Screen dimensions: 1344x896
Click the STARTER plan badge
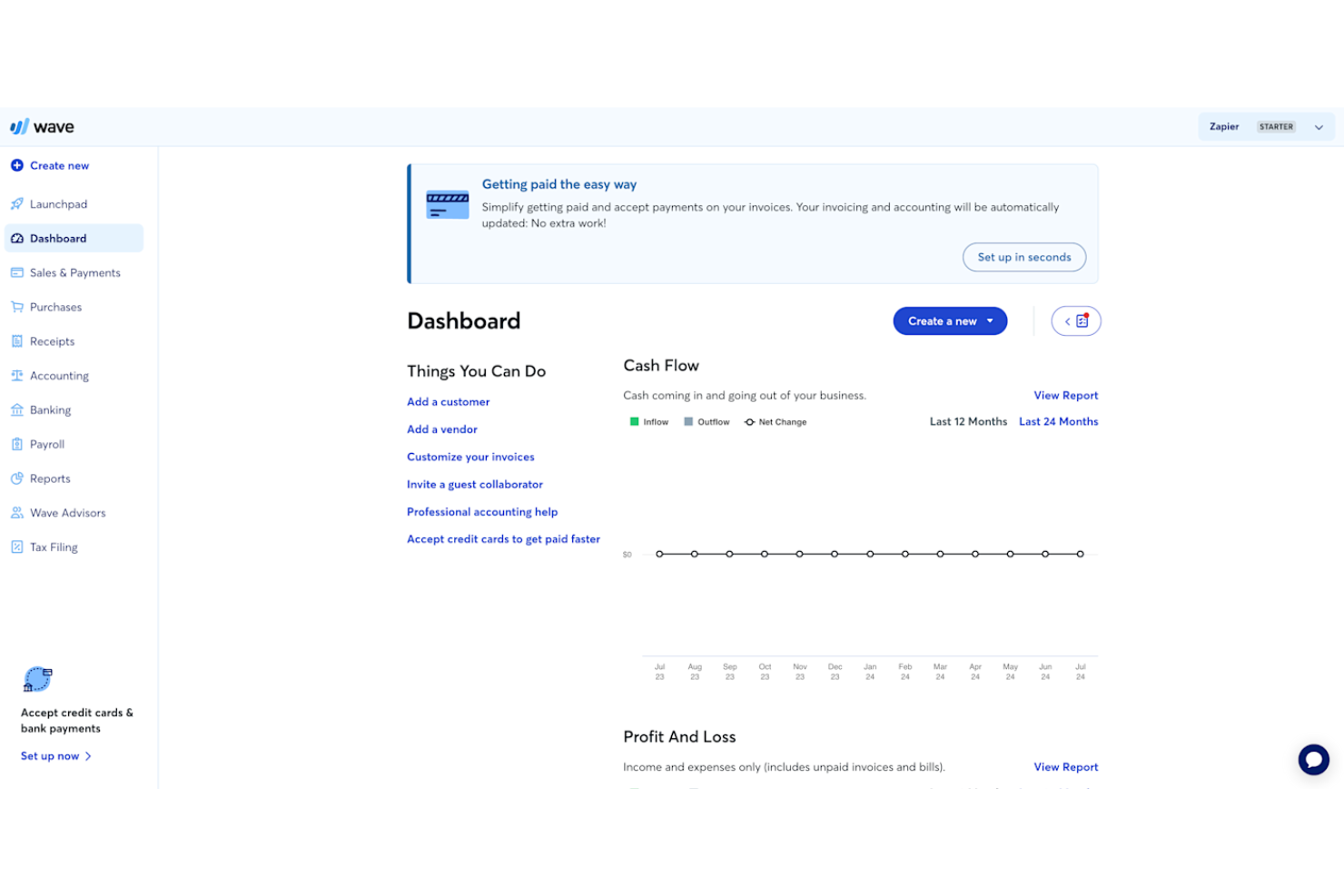pyautogui.click(x=1276, y=126)
